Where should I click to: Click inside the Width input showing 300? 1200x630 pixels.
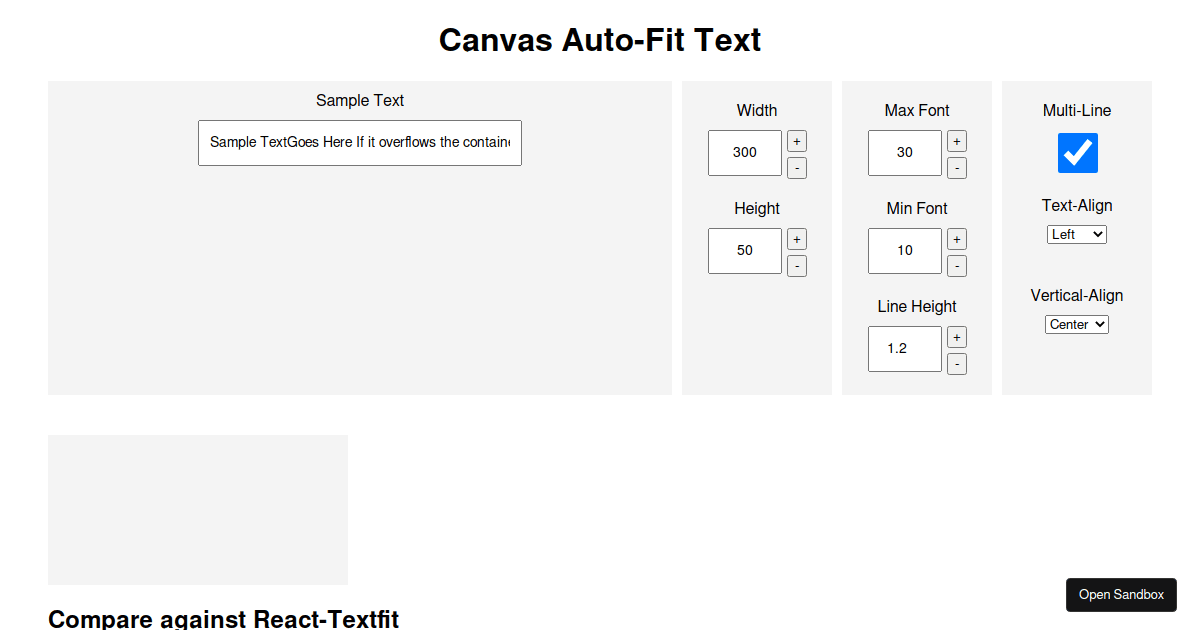[744, 152]
